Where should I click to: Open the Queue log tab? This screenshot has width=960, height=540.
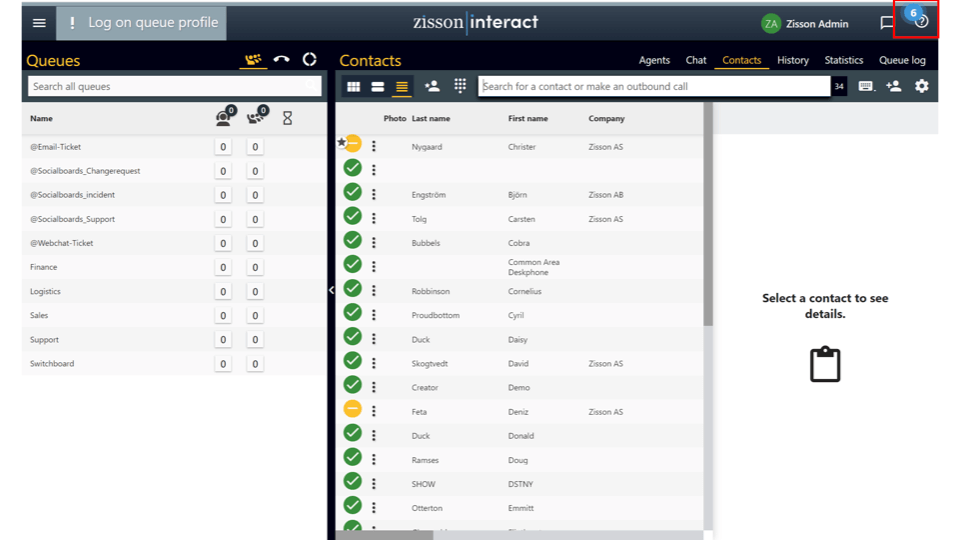coord(902,60)
